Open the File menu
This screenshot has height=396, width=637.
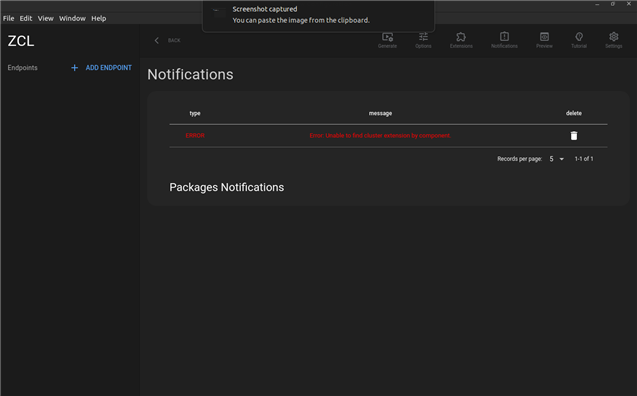tap(9, 18)
